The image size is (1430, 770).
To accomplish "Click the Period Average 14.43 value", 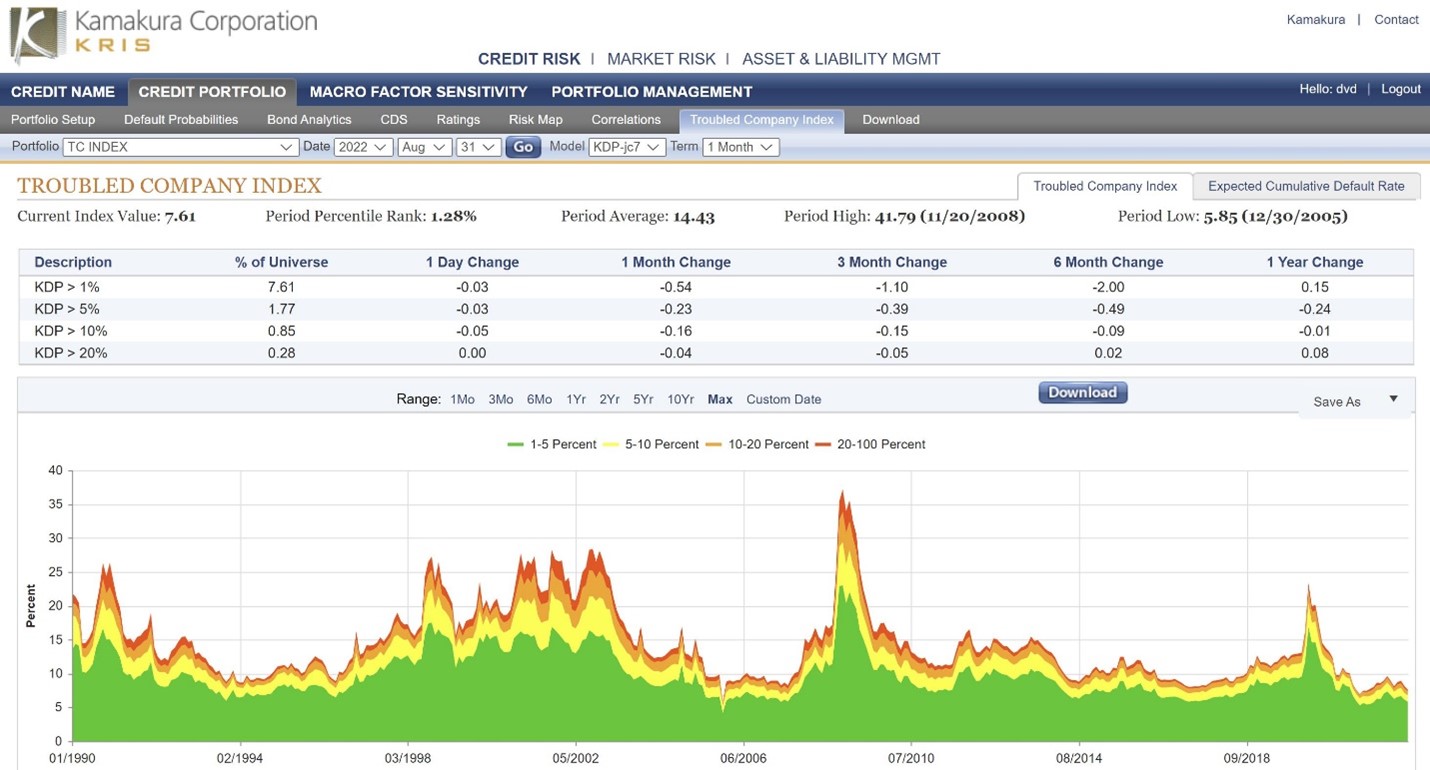I will 694,216.
